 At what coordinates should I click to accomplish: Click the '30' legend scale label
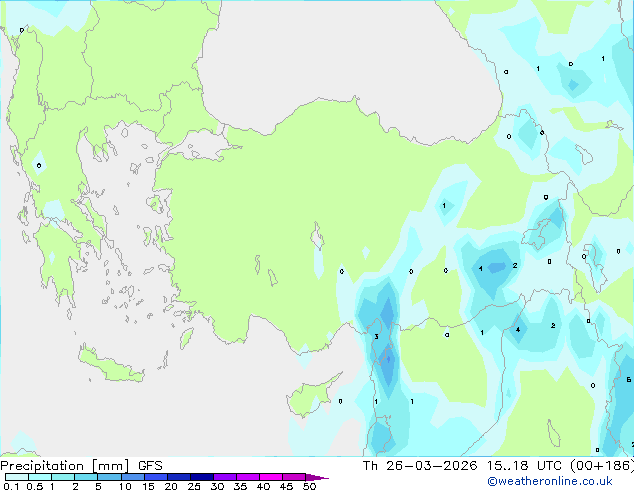pos(218,486)
